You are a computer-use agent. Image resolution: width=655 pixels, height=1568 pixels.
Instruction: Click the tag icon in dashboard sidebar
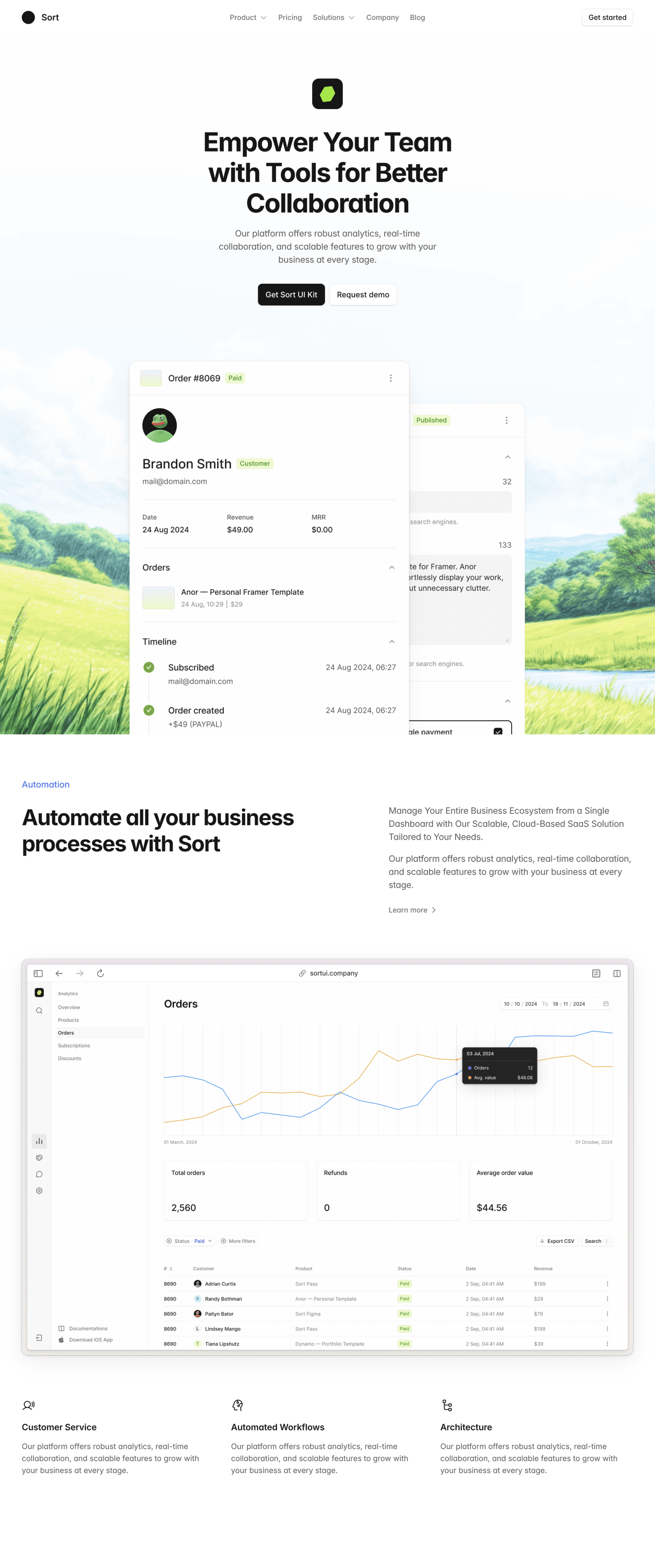coord(39,1158)
